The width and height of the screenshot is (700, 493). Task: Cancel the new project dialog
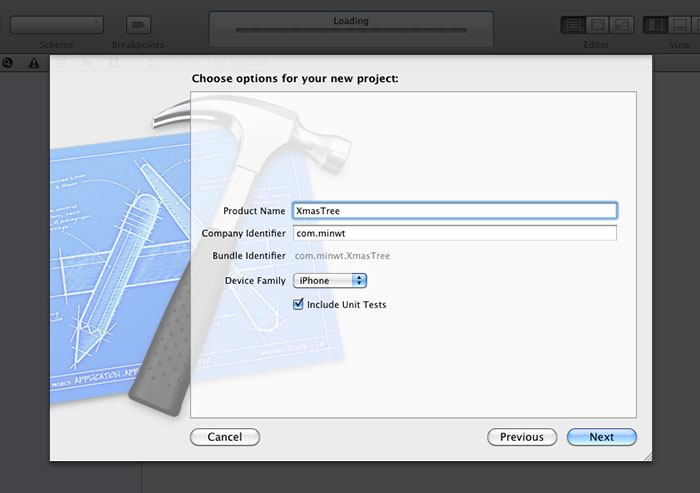[x=225, y=437]
